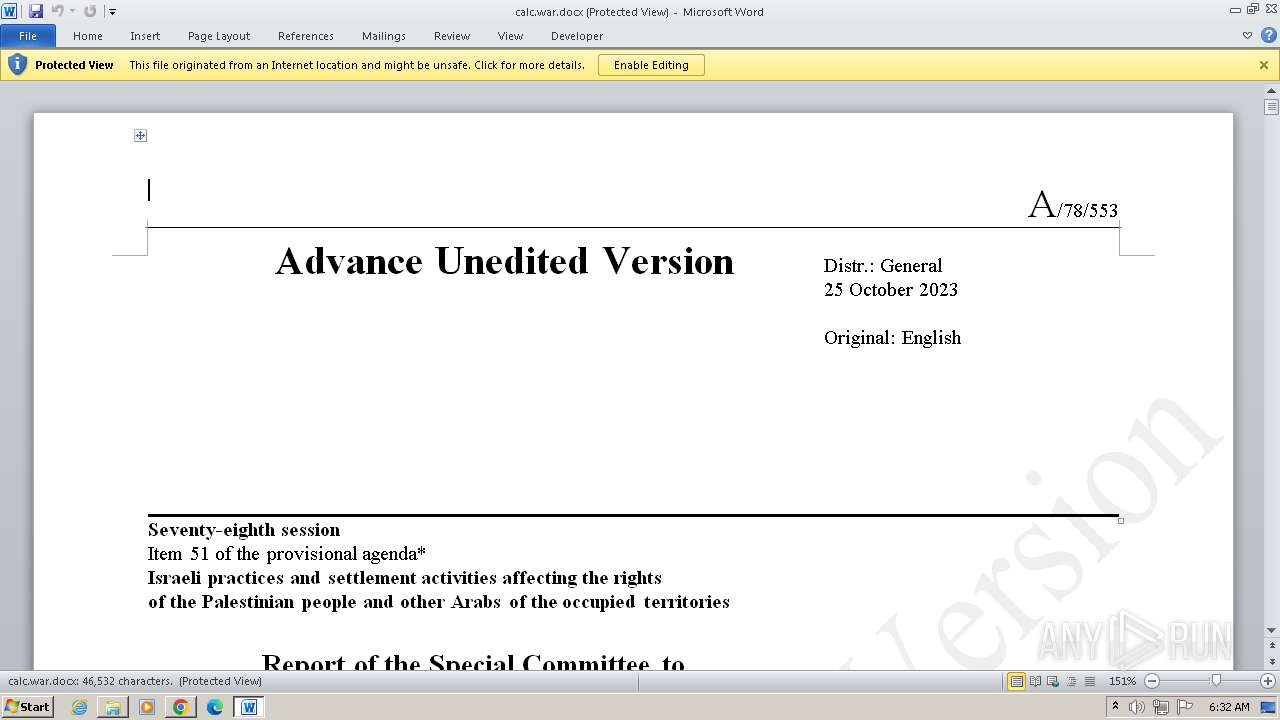Click the 151% zoom level button

click(x=1122, y=681)
